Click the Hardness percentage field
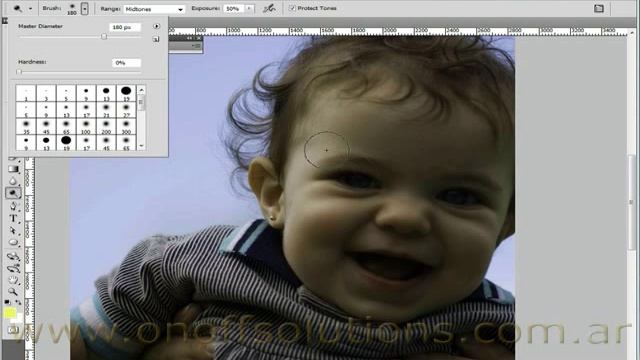The height and width of the screenshot is (360, 640). pyautogui.click(x=126, y=63)
